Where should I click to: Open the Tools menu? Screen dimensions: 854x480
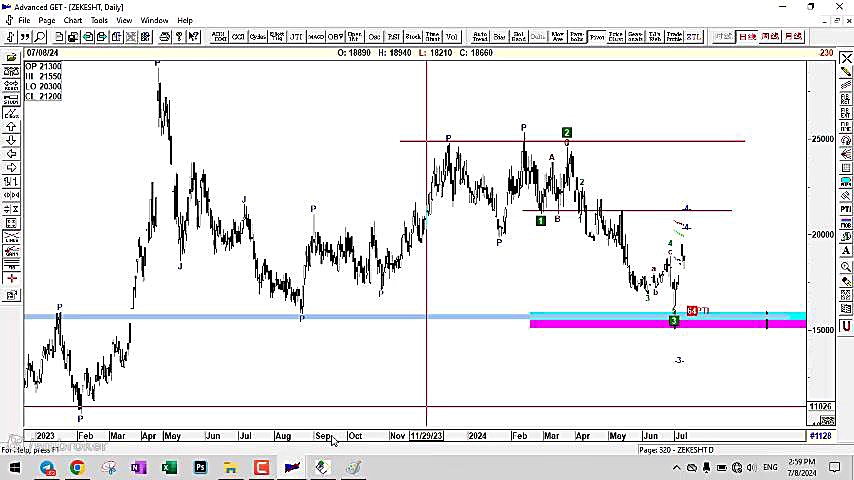[x=99, y=20]
